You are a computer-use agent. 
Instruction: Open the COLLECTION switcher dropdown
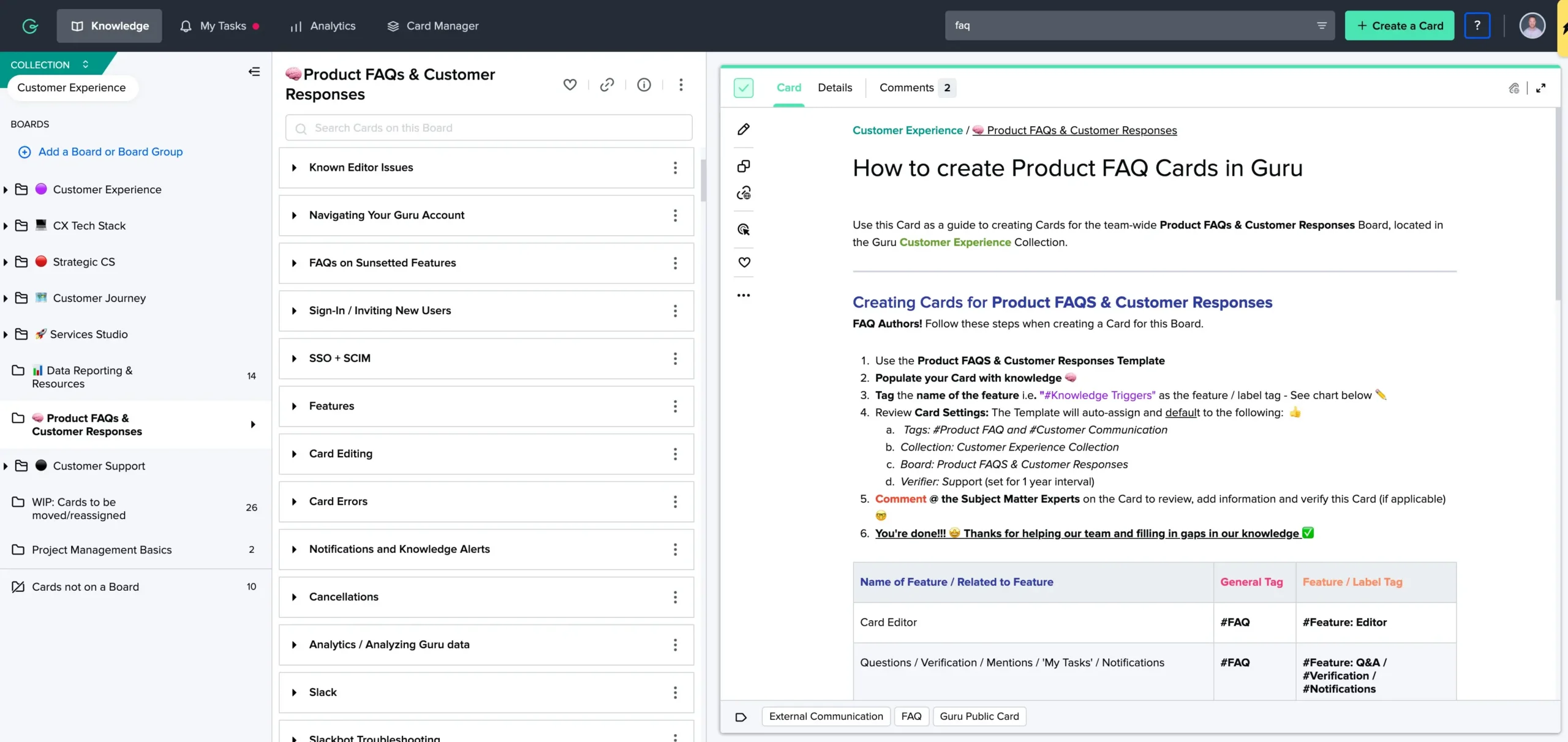tap(85, 64)
